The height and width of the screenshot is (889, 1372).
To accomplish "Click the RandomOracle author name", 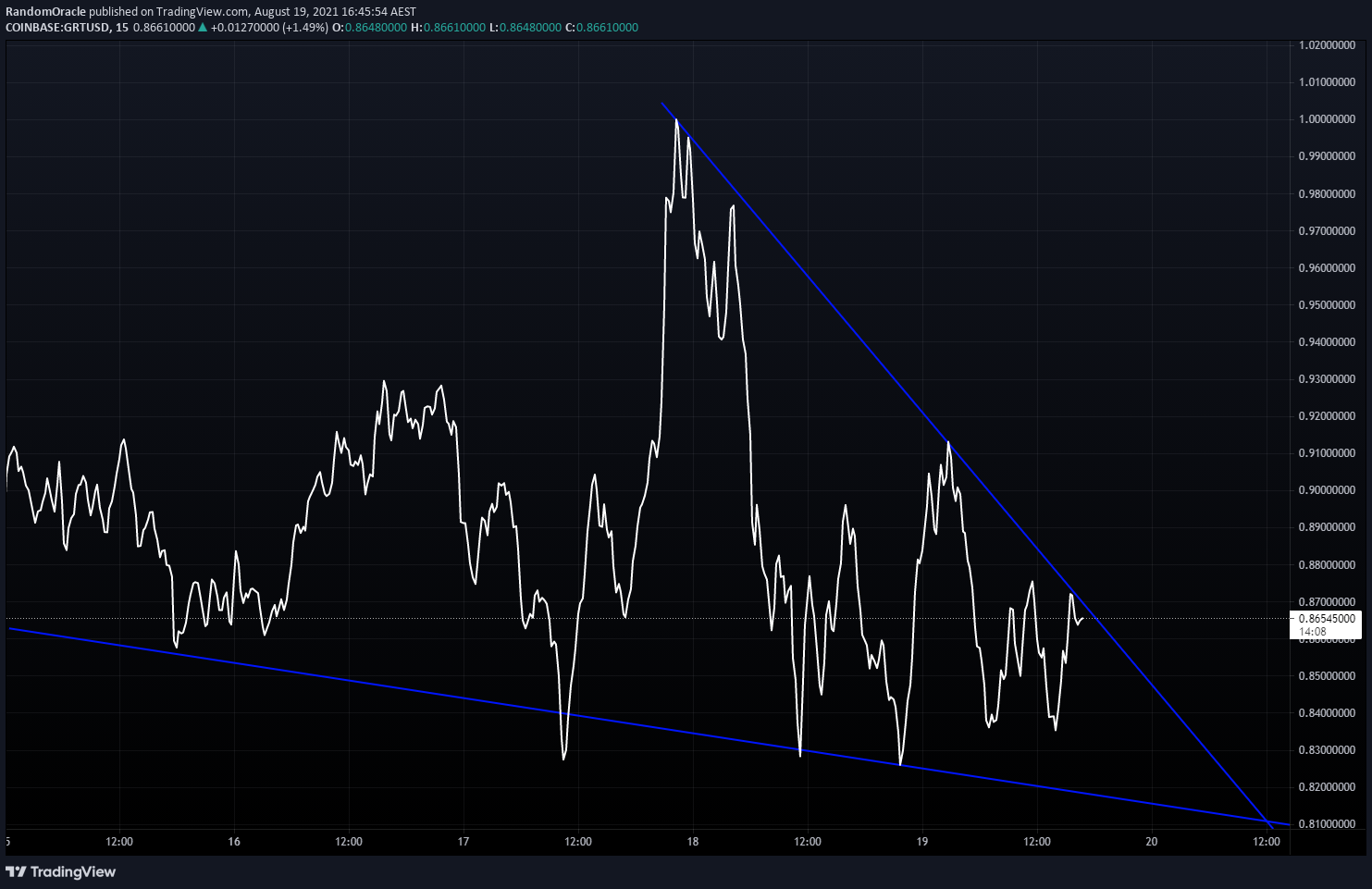I will [x=45, y=11].
